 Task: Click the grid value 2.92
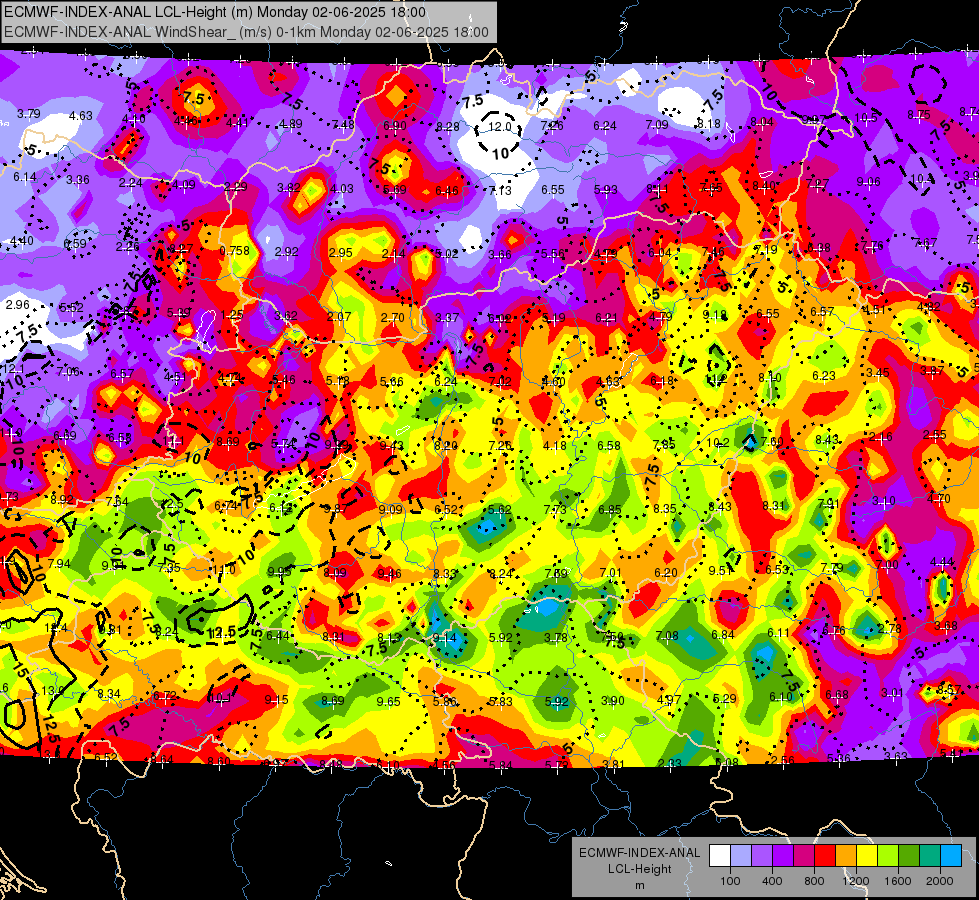click(x=287, y=252)
